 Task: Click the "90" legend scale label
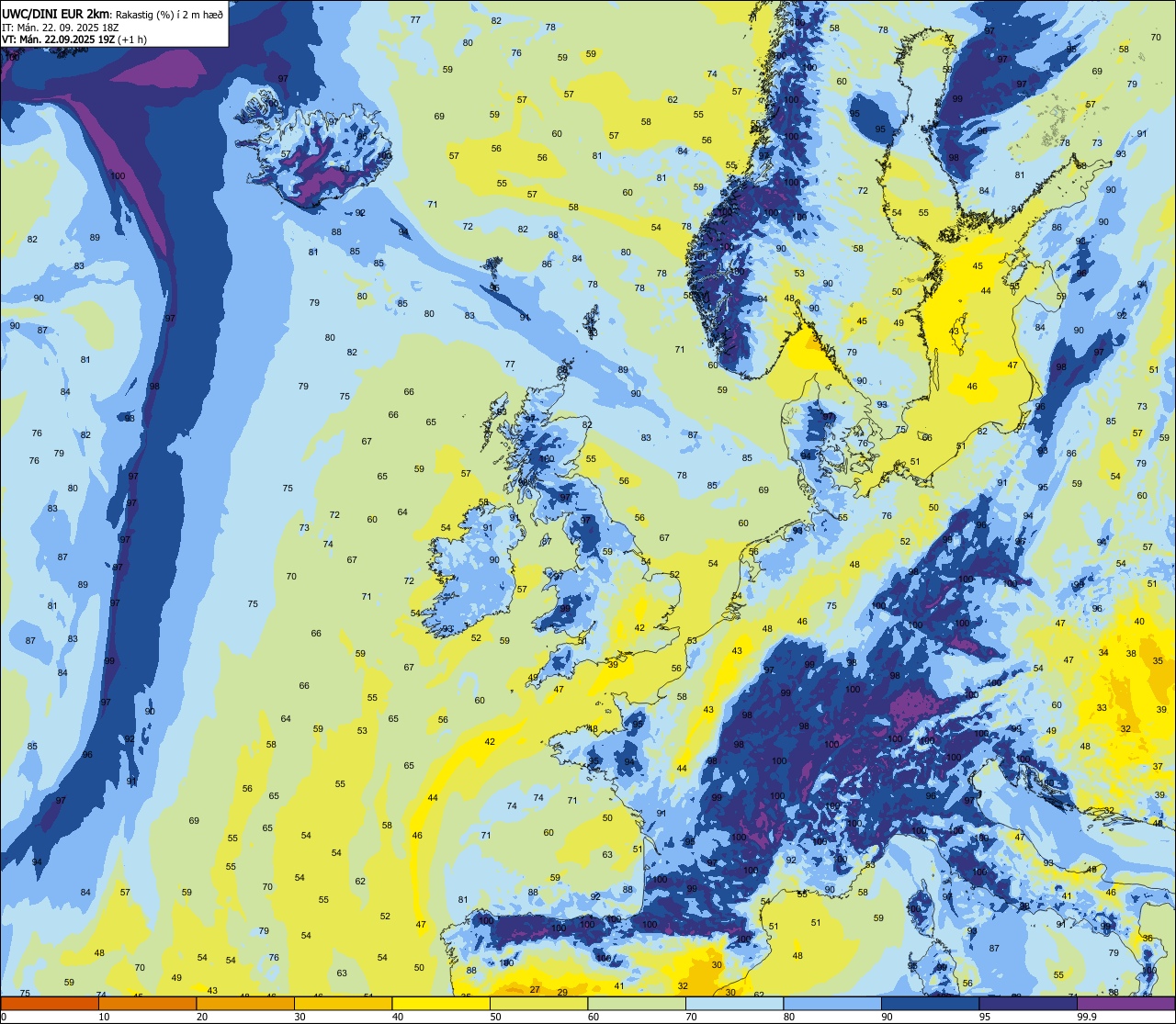887,1017
